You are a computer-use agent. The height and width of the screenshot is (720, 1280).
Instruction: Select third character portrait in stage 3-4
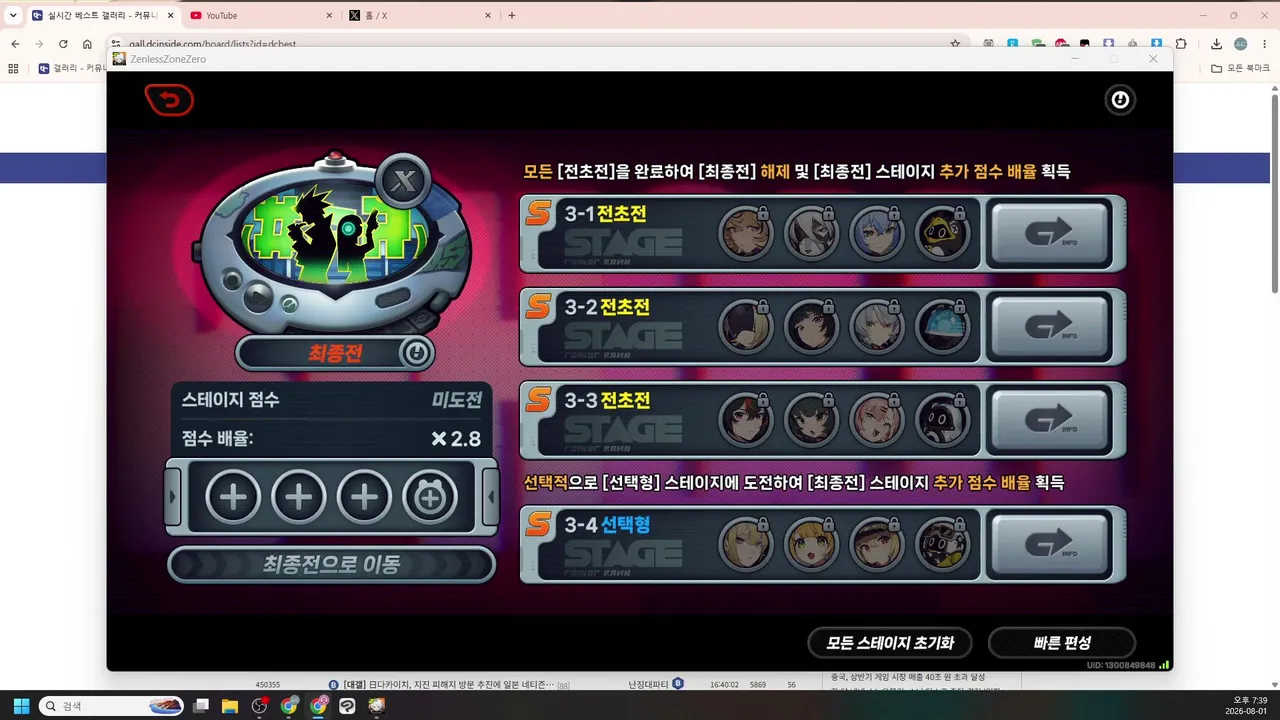(877, 545)
